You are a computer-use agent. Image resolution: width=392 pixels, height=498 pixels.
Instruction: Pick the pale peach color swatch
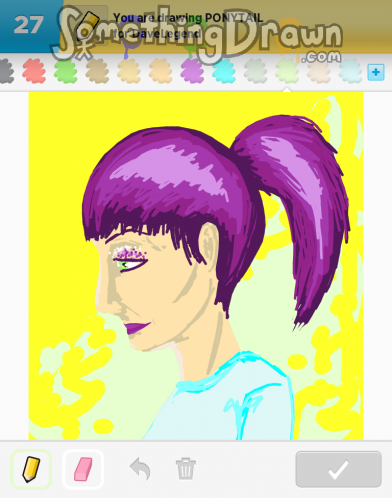pyautogui.click(x=319, y=71)
